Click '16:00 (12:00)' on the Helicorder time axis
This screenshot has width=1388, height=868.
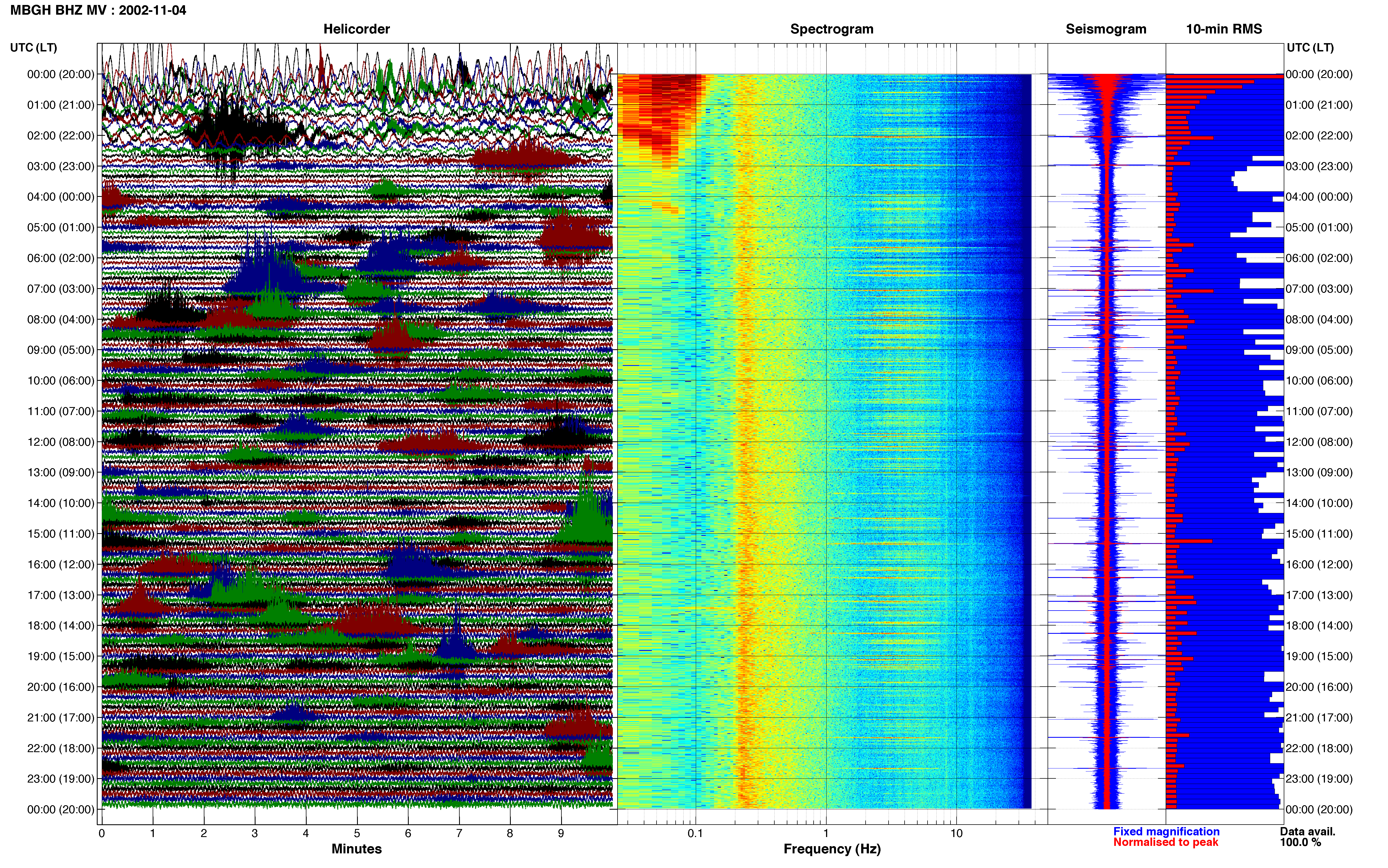61,564
